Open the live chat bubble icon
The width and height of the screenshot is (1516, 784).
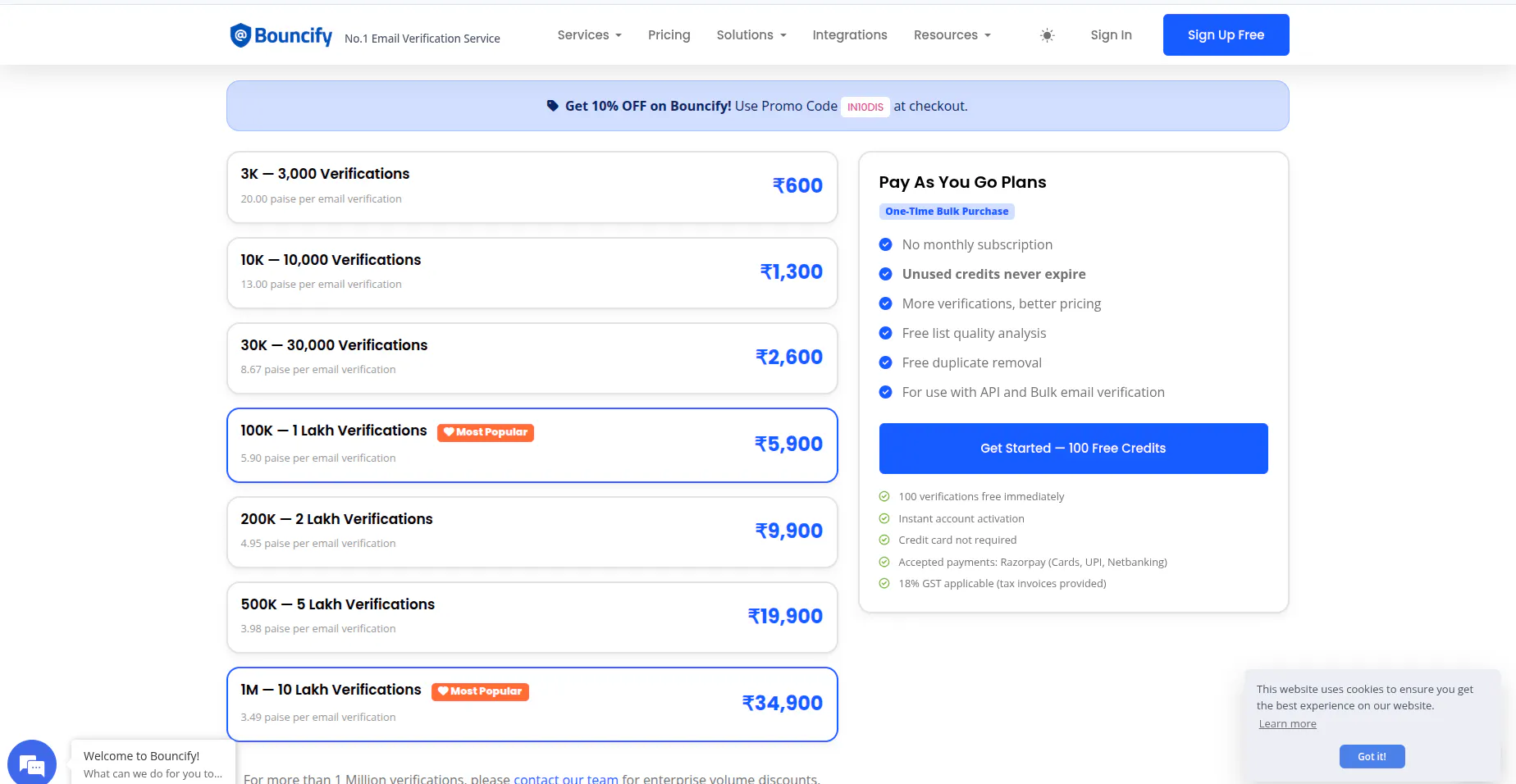[32, 764]
